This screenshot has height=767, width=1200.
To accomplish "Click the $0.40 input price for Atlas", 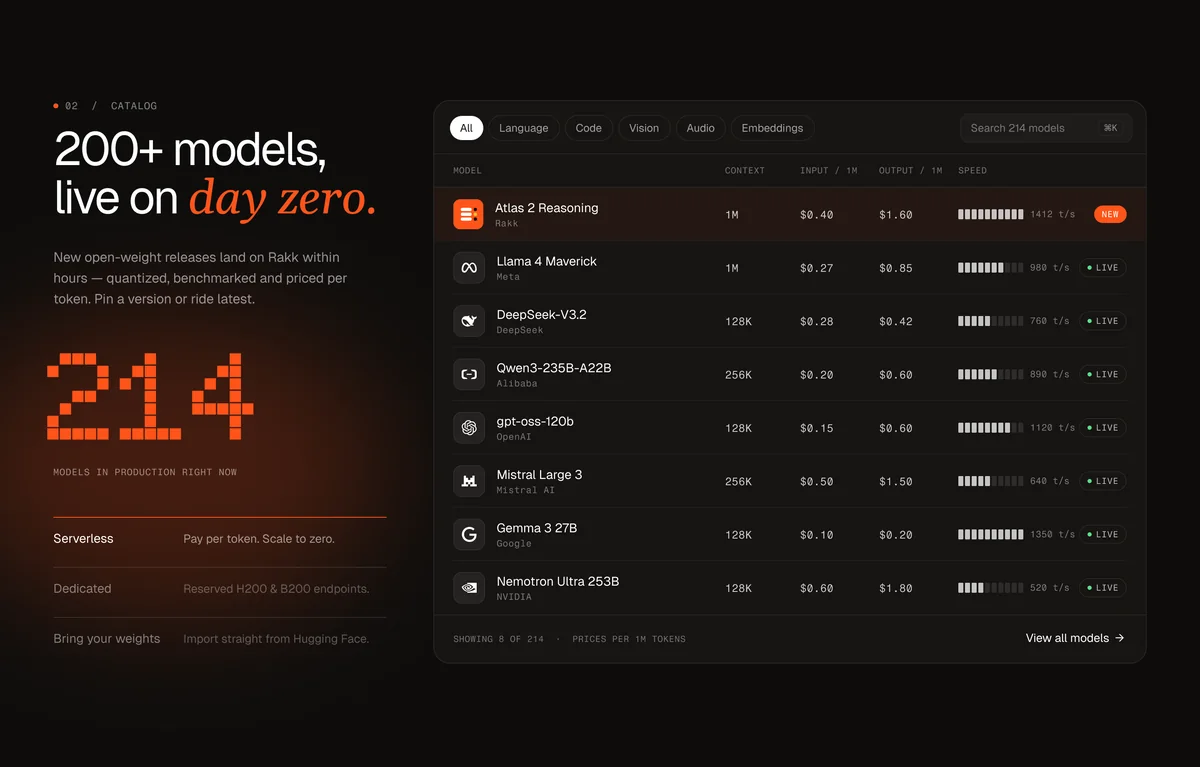I will 817,215.
